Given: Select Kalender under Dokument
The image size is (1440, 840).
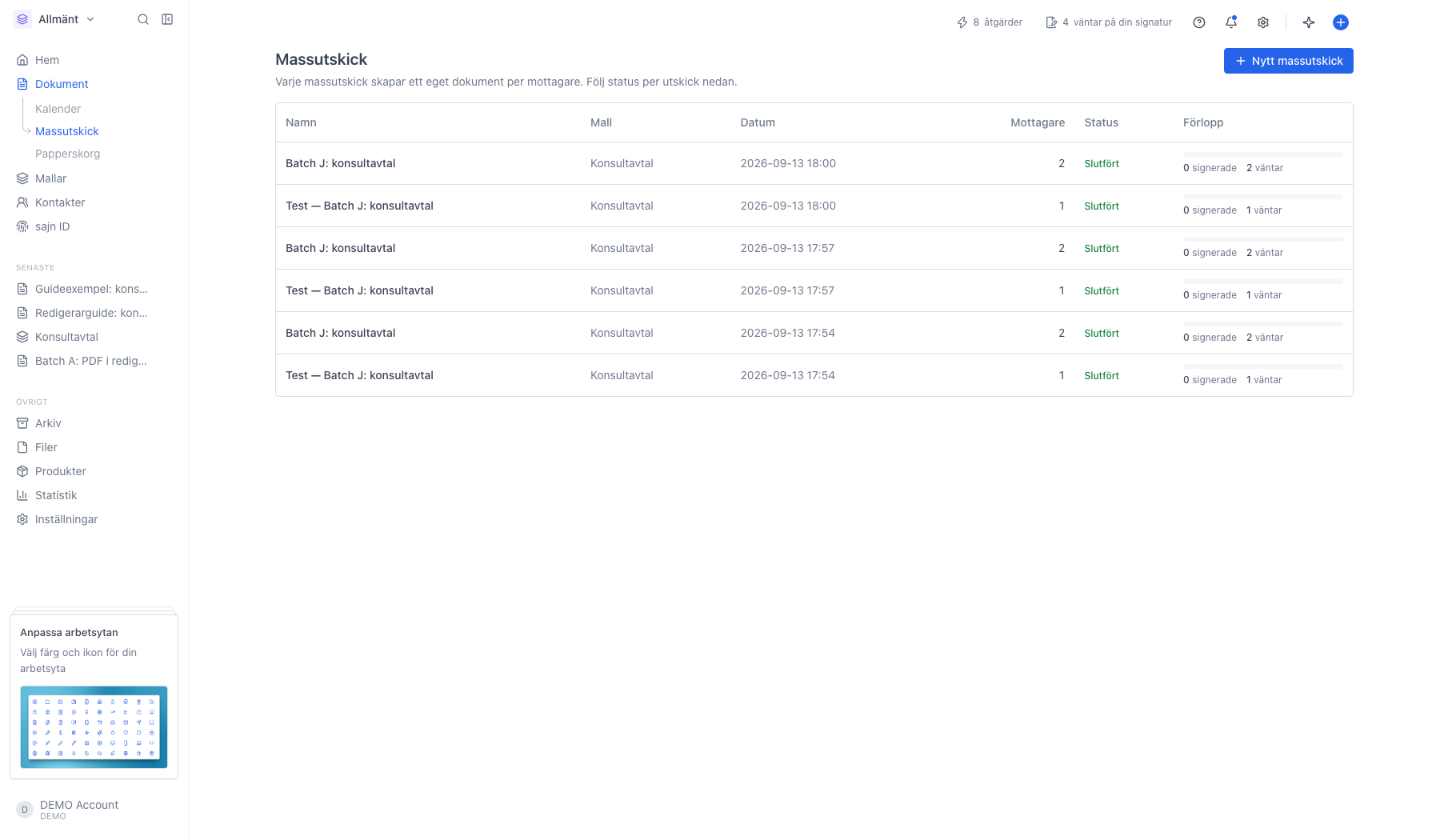Looking at the screenshot, I should coord(58,109).
